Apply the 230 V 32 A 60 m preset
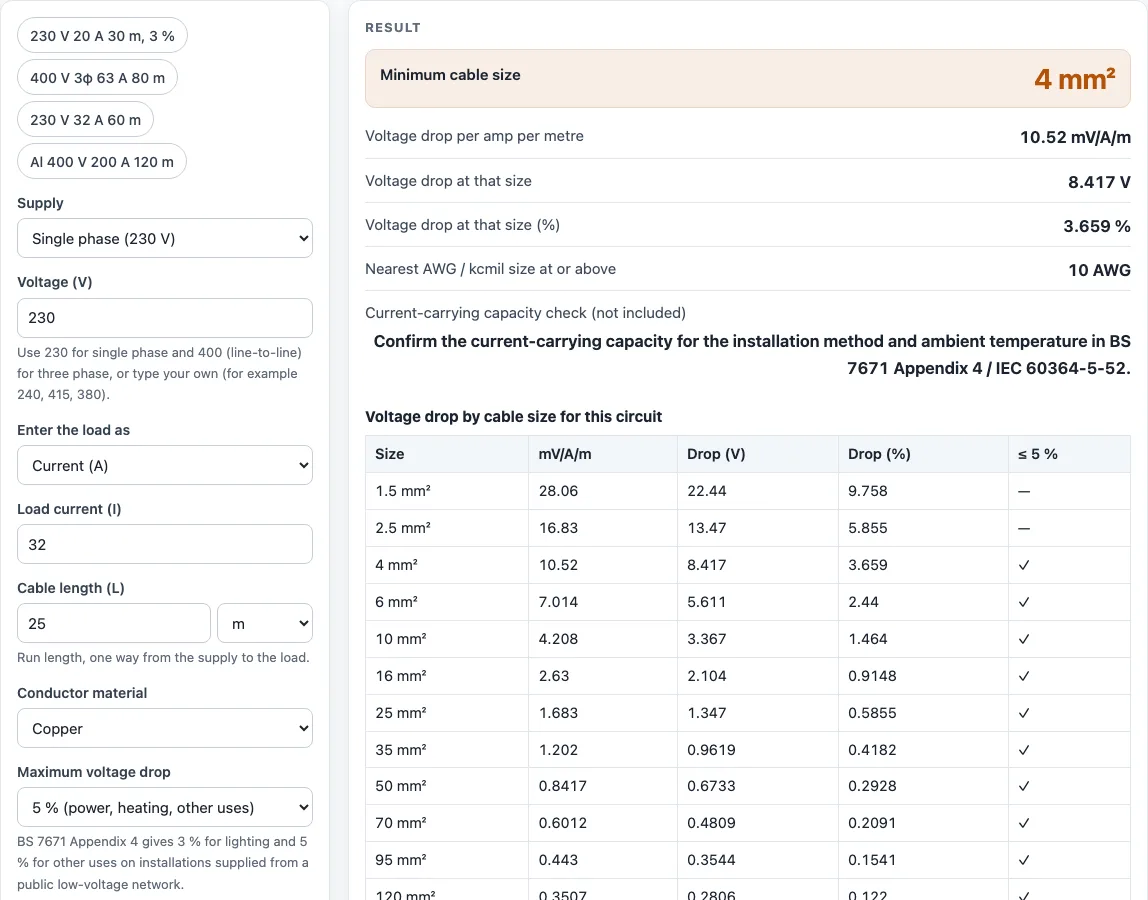 tap(85, 119)
